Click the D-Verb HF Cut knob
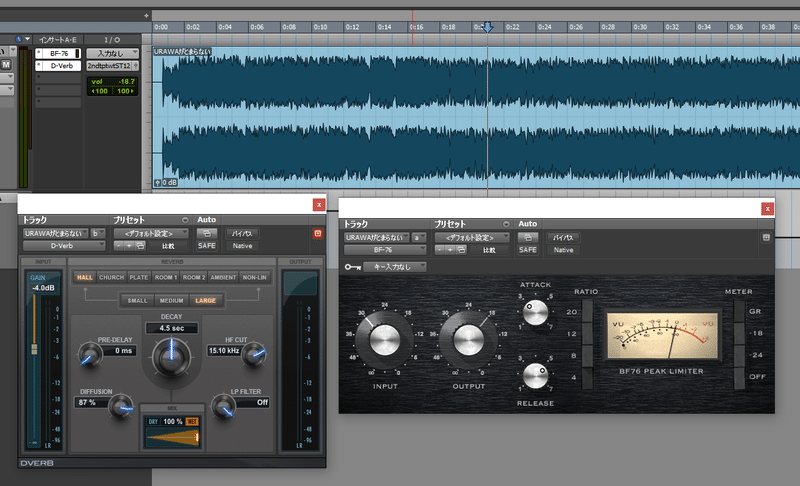The height and width of the screenshot is (486, 800). point(253,354)
